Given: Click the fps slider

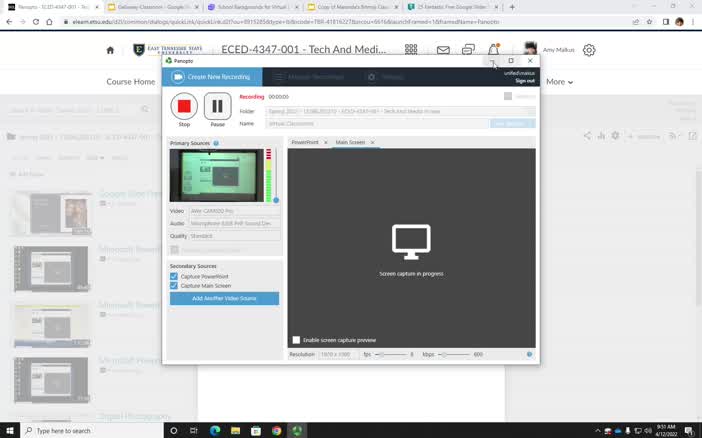Looking at the screenshot, I should click(392, 355).
